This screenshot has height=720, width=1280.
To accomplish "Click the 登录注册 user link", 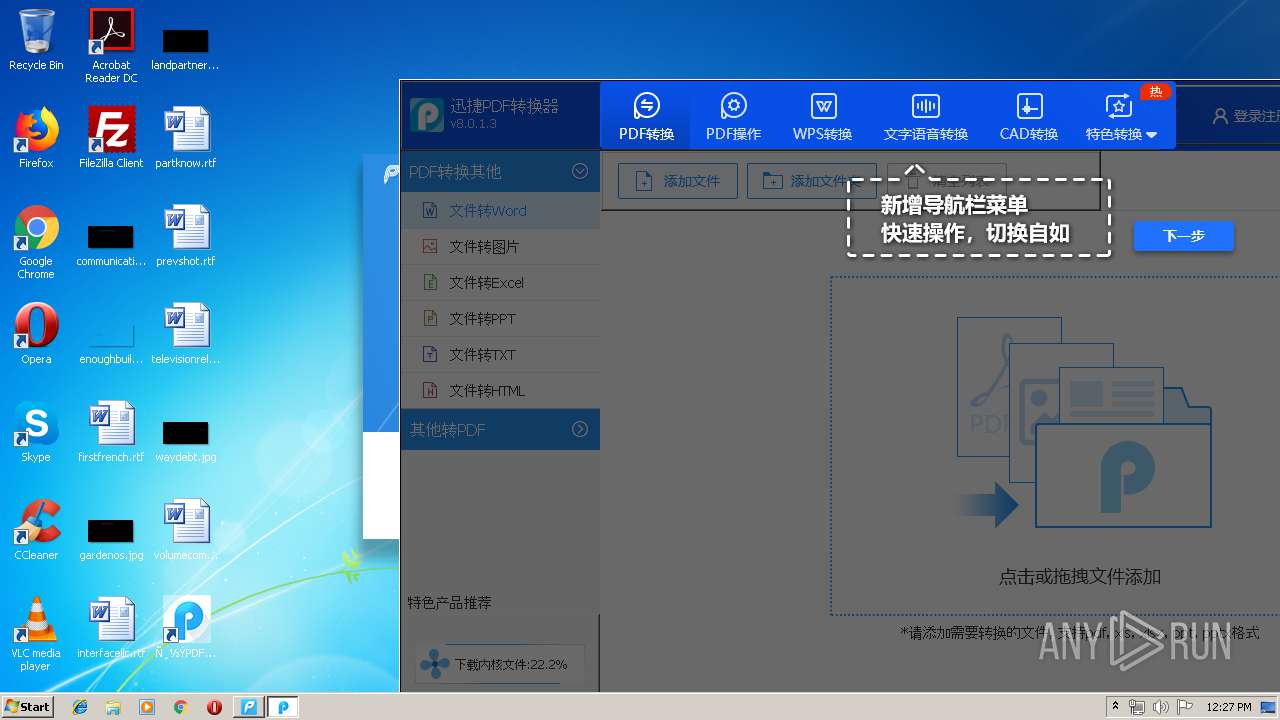I will point(1245,116).
